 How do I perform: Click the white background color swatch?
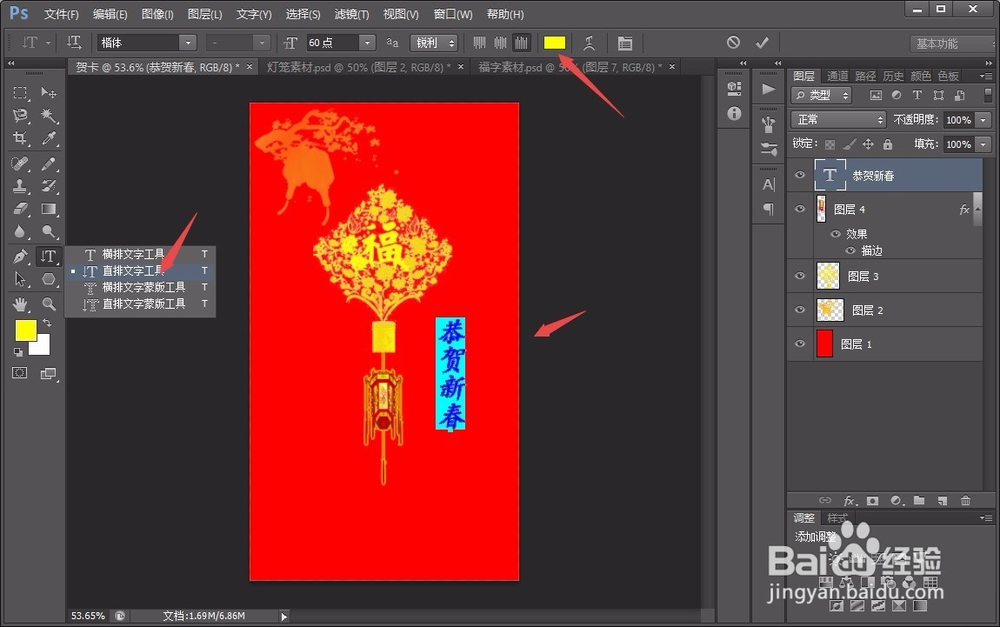(x=41, y=347)
